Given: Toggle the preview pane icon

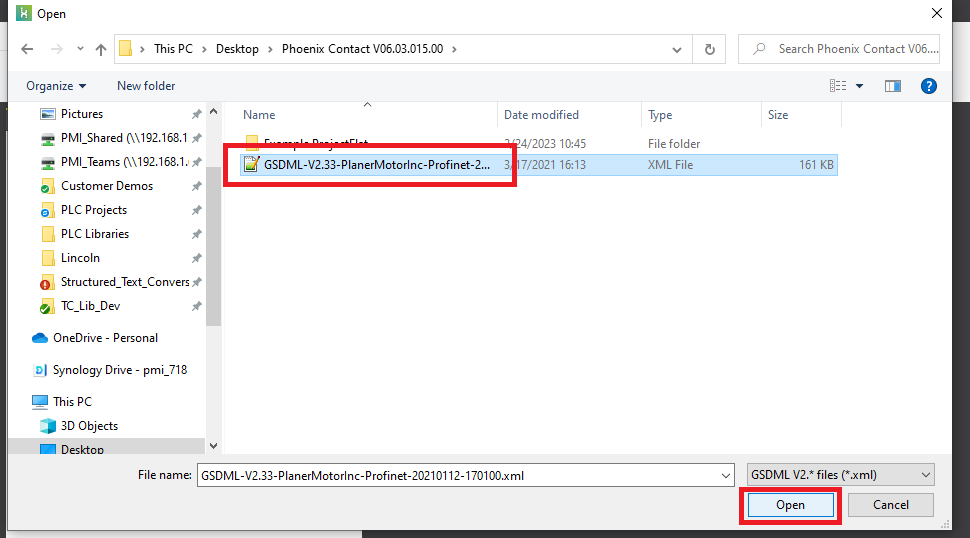Looking at the screenshot, I should tap(893, 86).
